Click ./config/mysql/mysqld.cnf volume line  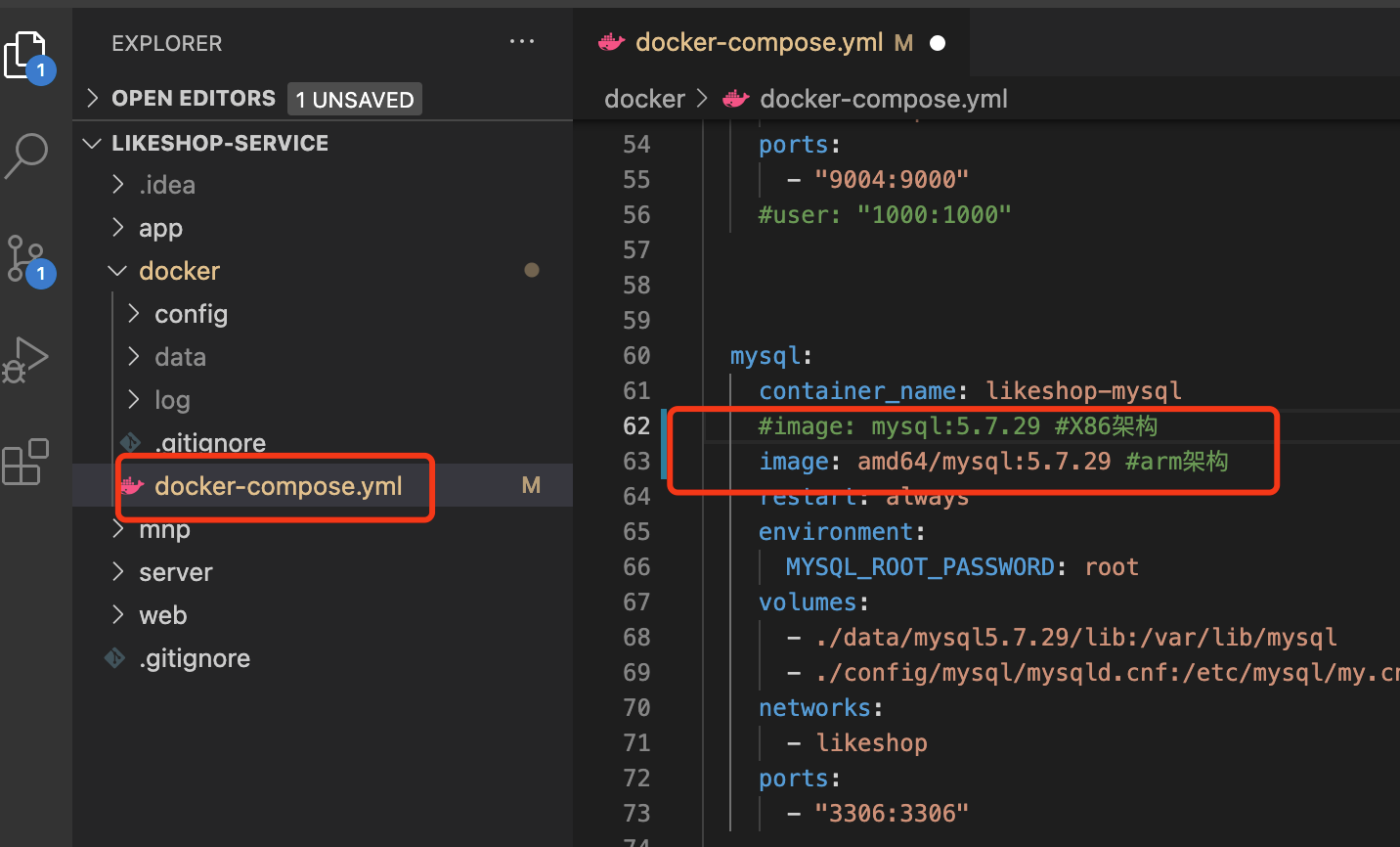(1107, 673)
